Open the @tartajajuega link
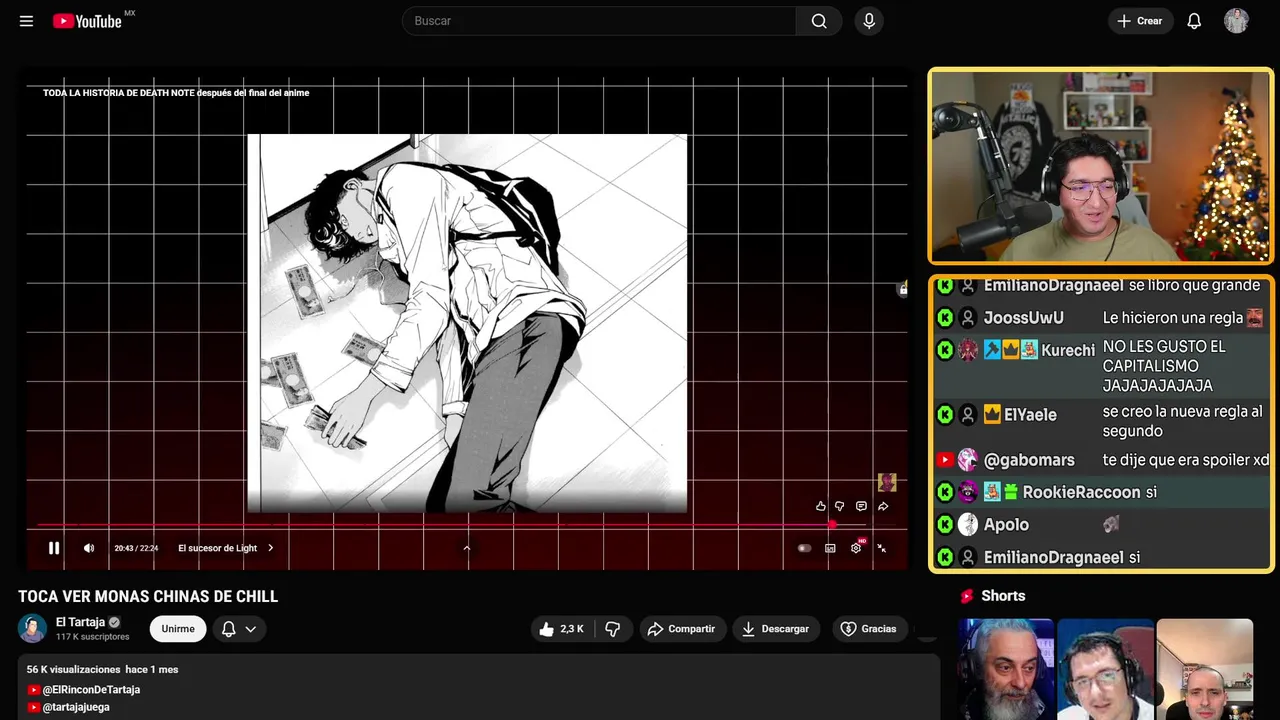The image size is (1280, 720). (x=76, y=707)
